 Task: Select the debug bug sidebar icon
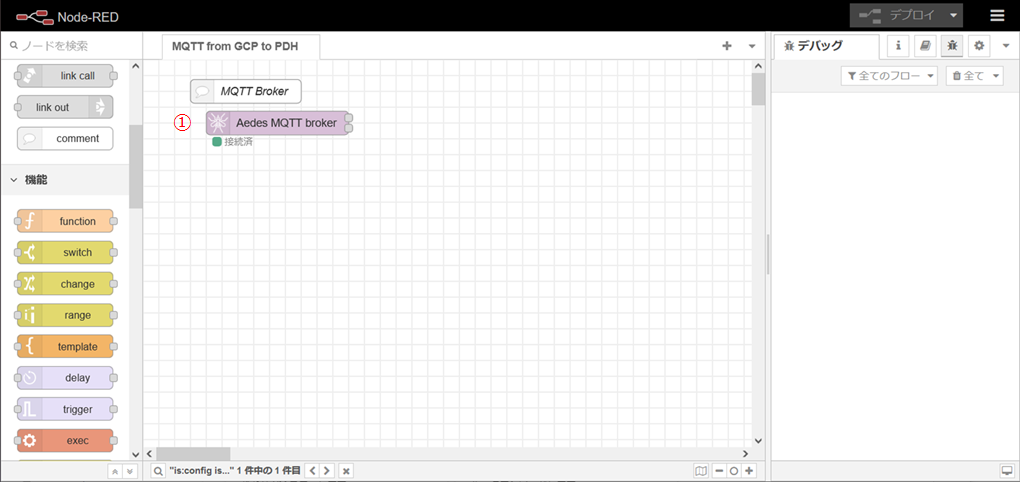click(x=952, y=46)
